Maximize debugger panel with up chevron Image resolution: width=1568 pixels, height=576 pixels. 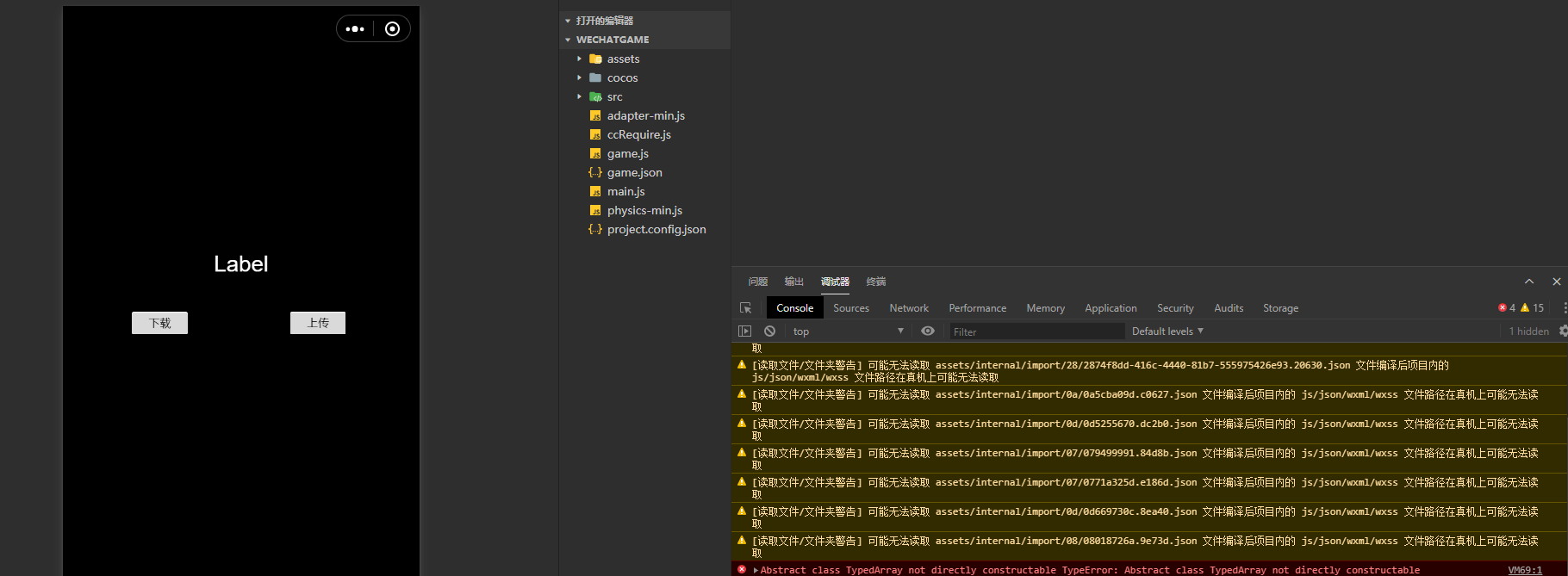coord(1529,282)
